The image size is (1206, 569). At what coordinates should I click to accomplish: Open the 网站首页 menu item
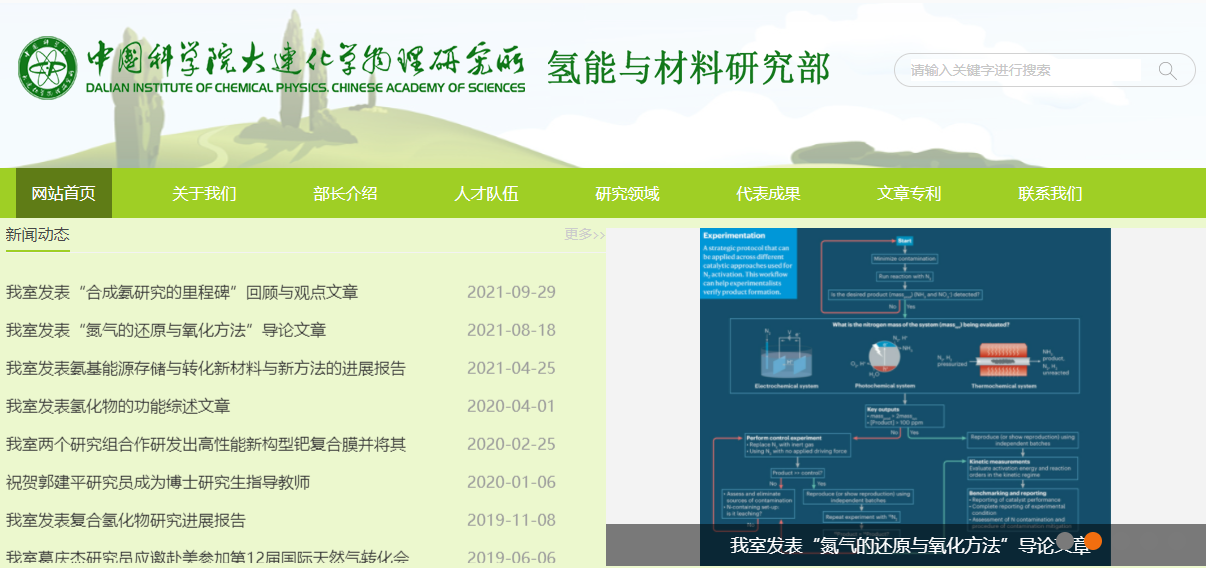point(64,193)
